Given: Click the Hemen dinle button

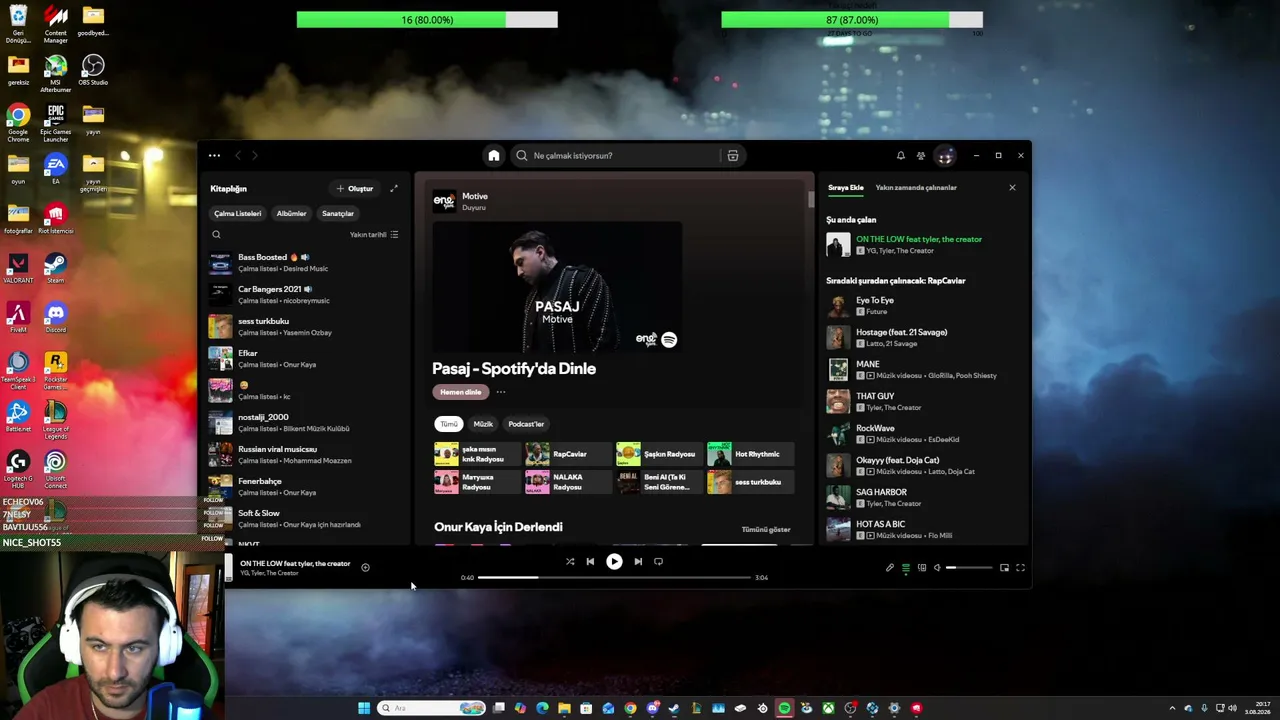Looking at the screenshot, I should pyautogui.click(x=460, y=392).
